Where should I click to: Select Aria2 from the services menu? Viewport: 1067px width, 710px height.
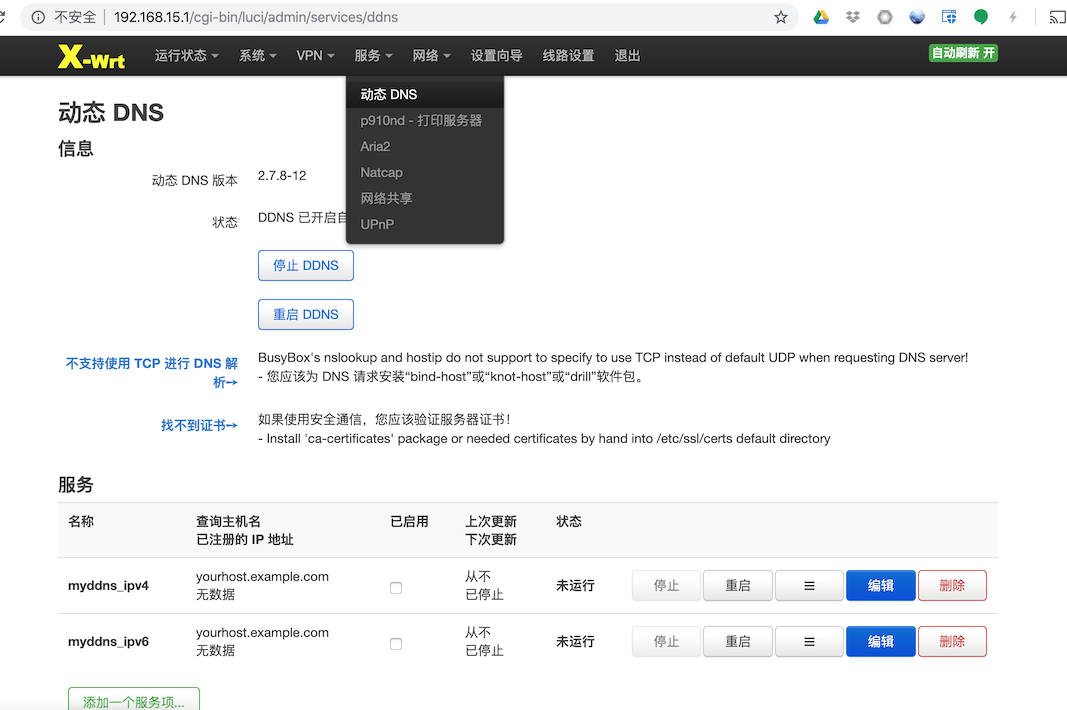pyautogui.click(x=375, y=146)
